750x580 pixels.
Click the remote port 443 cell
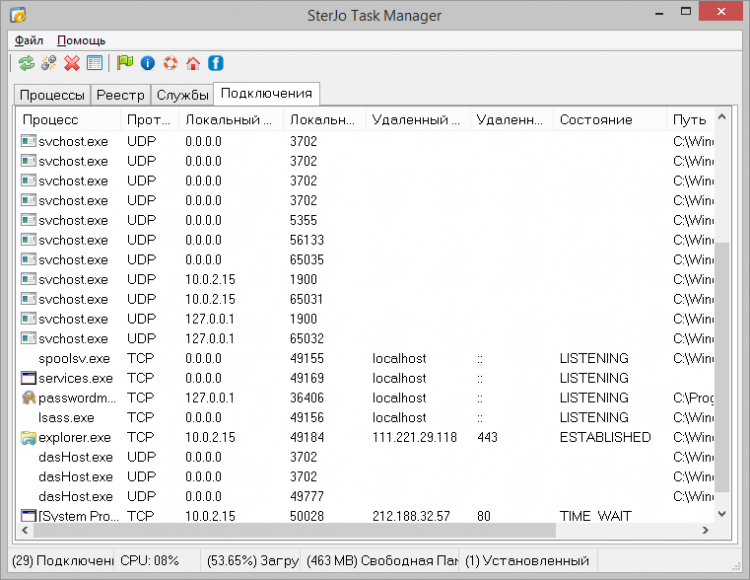[487, 438]
